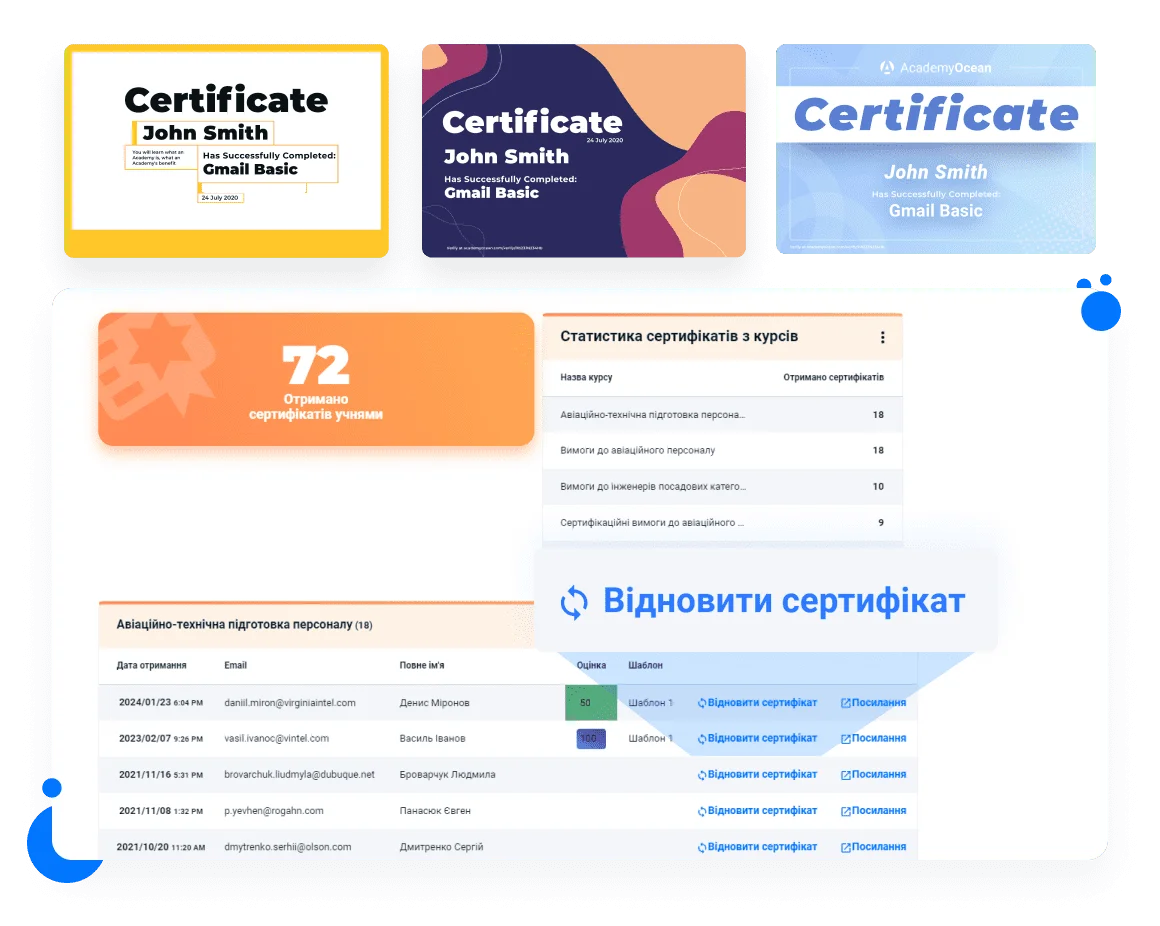Screen dimensions: 1160x926
Task: Click the green score badge showing 50
Action: click(586, 703)
